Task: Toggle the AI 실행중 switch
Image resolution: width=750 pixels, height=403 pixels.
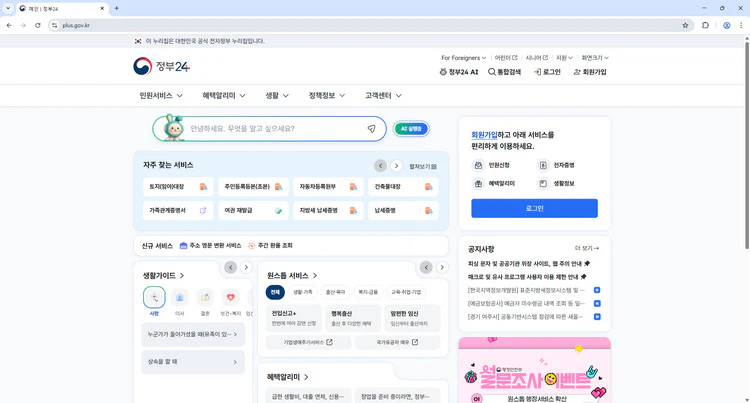Action: [411, 129]
